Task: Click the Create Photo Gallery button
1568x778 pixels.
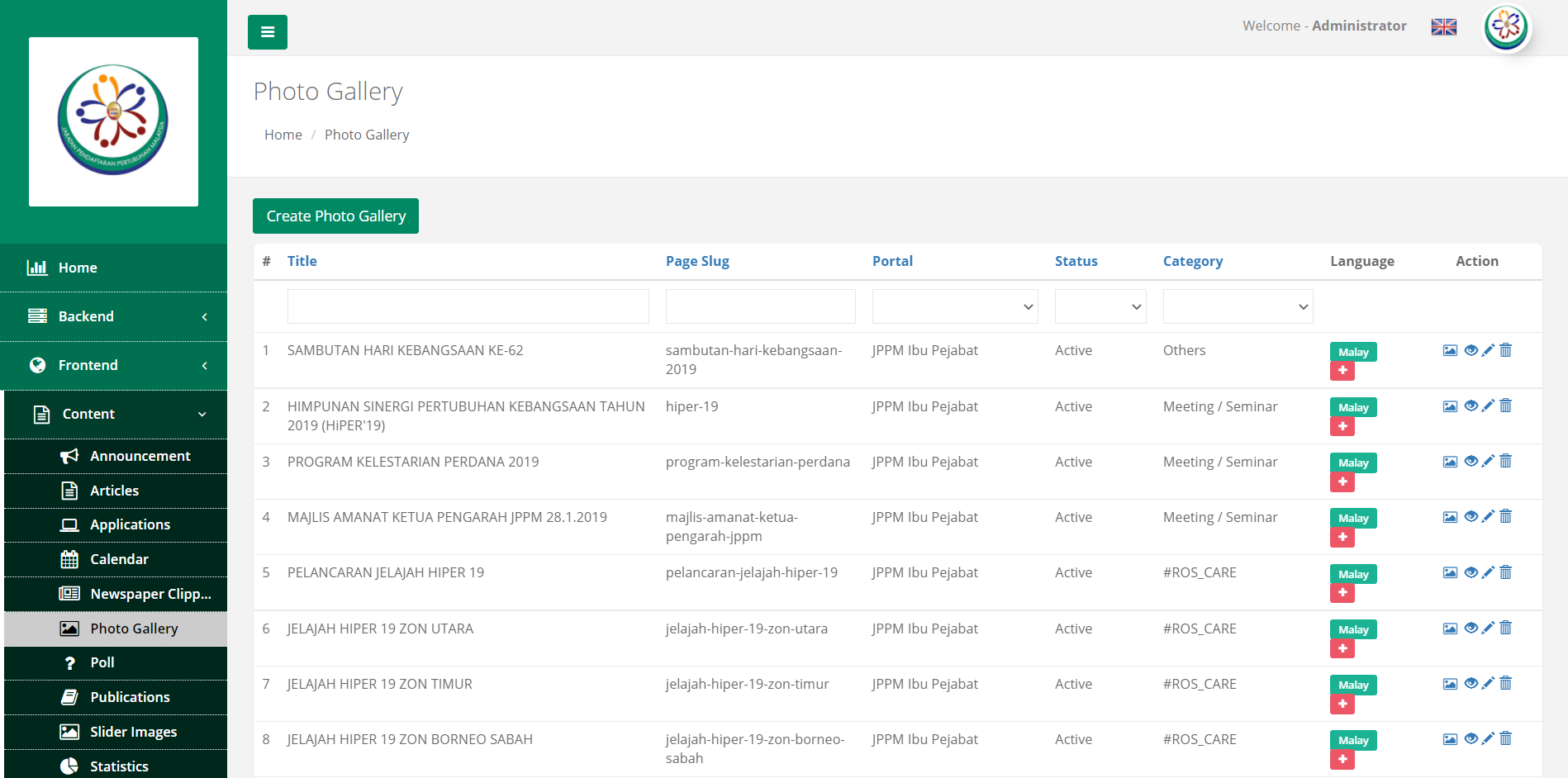Action: [x=335, y=216]
